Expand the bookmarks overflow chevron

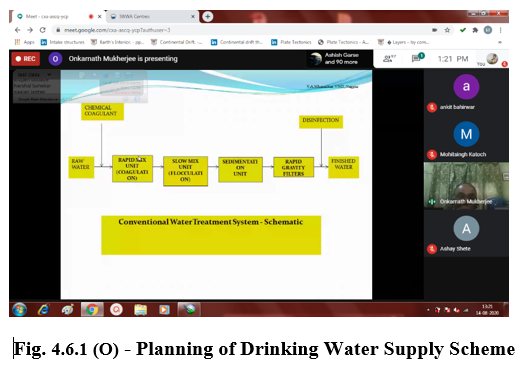coord(500,42)
